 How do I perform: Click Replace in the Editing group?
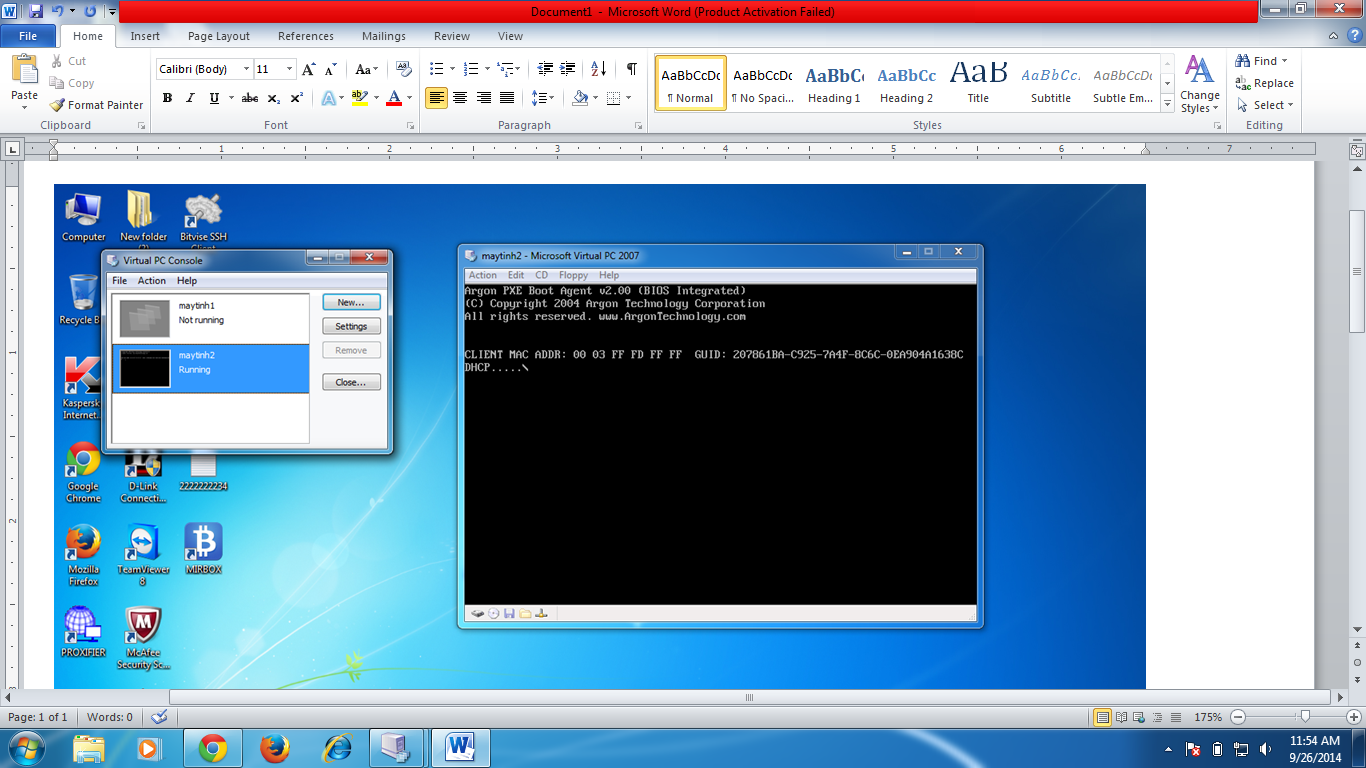(1265, 83)
